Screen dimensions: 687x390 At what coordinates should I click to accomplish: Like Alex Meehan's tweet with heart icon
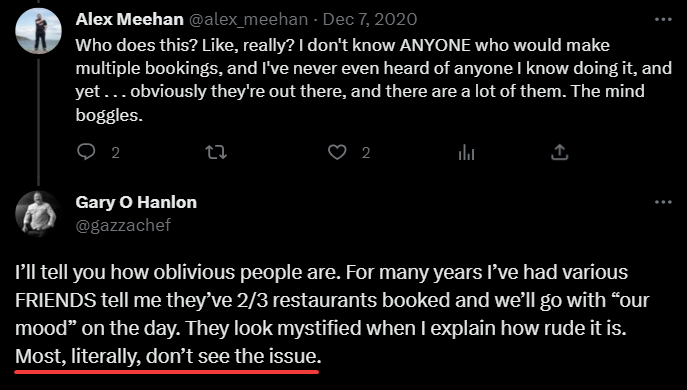click(x=337, y=152)
